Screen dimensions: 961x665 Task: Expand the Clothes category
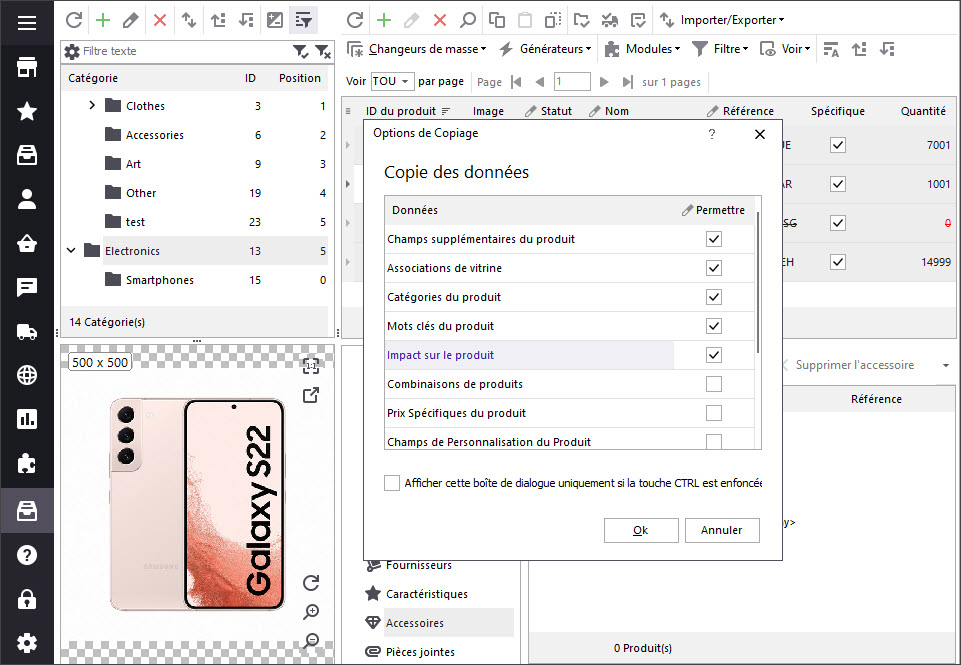point(92,105)
